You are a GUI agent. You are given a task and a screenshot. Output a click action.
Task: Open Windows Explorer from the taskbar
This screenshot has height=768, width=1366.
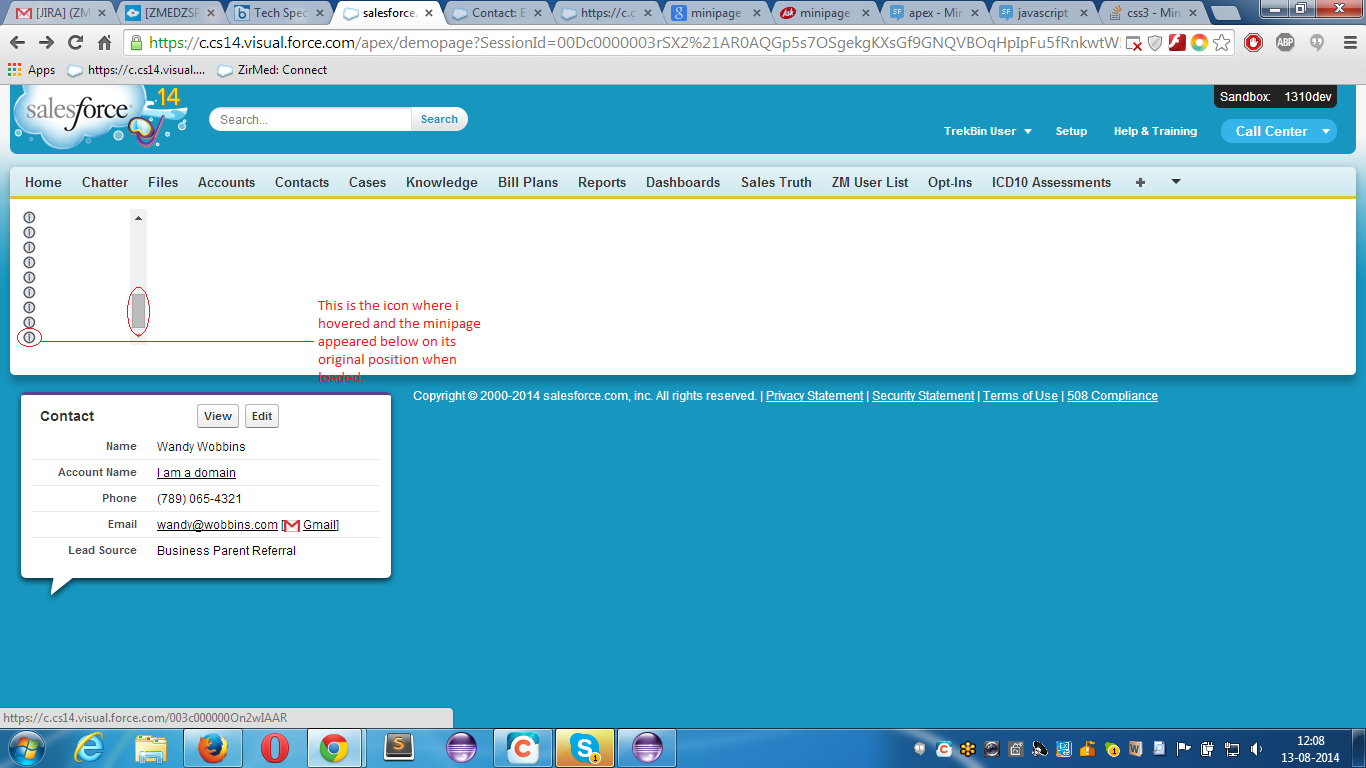151,748
